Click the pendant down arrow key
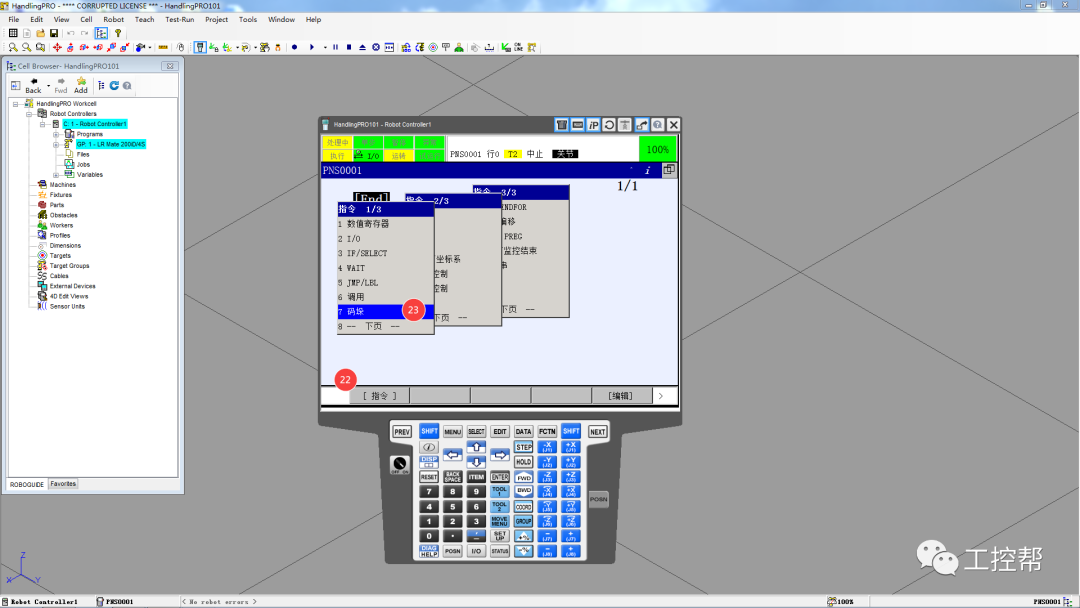Screen dimensions: 1080x608 tap(476, 462)
